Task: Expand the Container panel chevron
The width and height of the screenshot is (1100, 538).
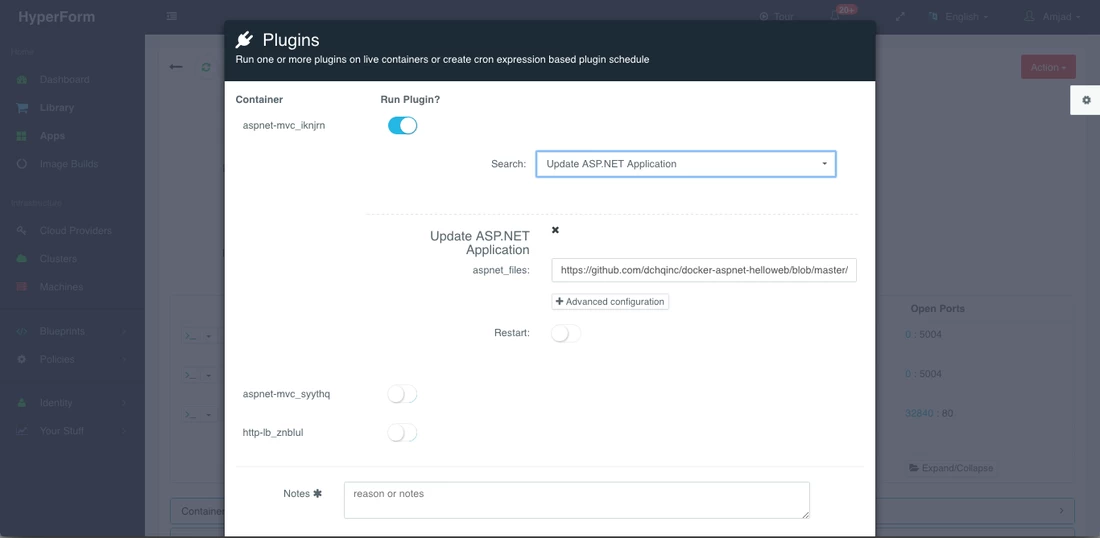Action: 1062,511
